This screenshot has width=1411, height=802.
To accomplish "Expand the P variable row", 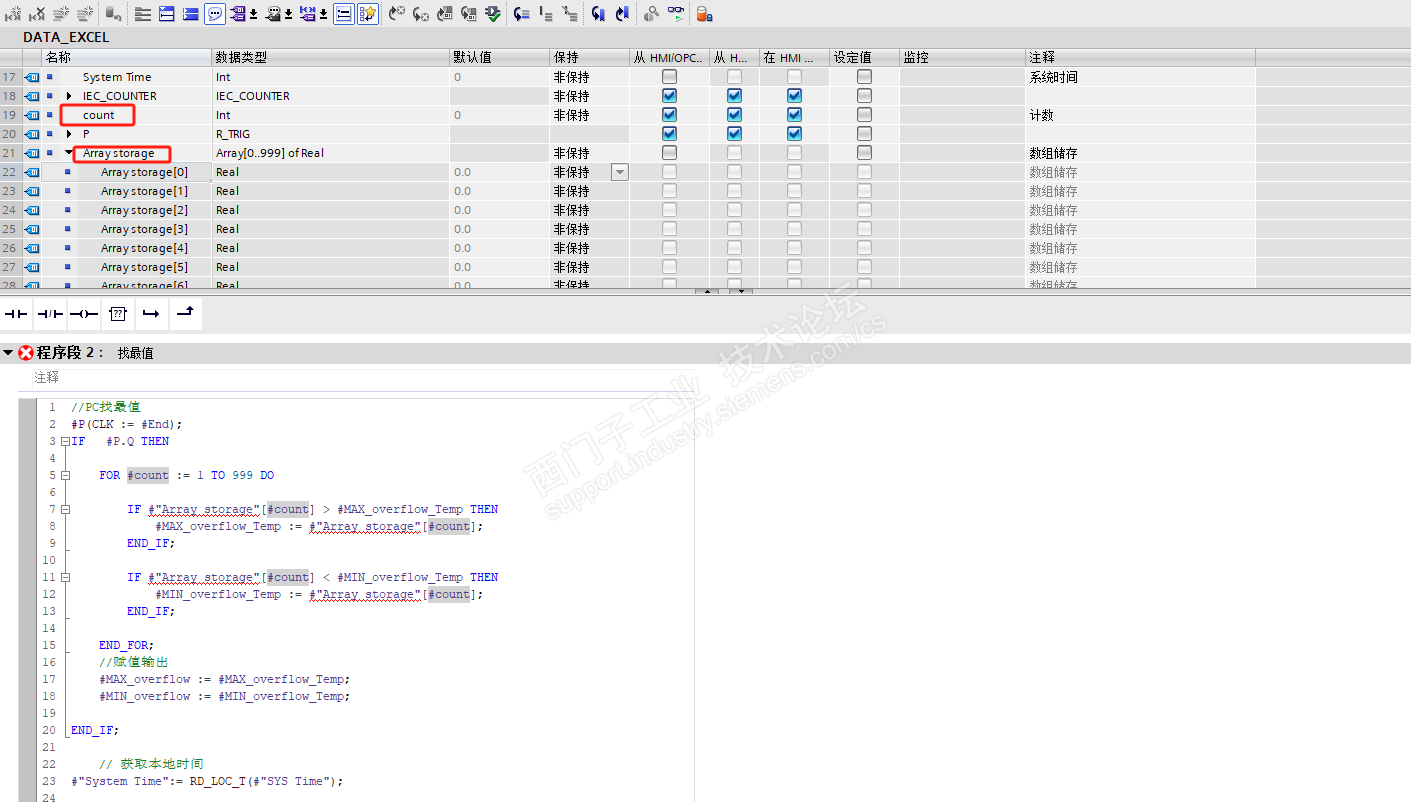I will tap(69, 134).
